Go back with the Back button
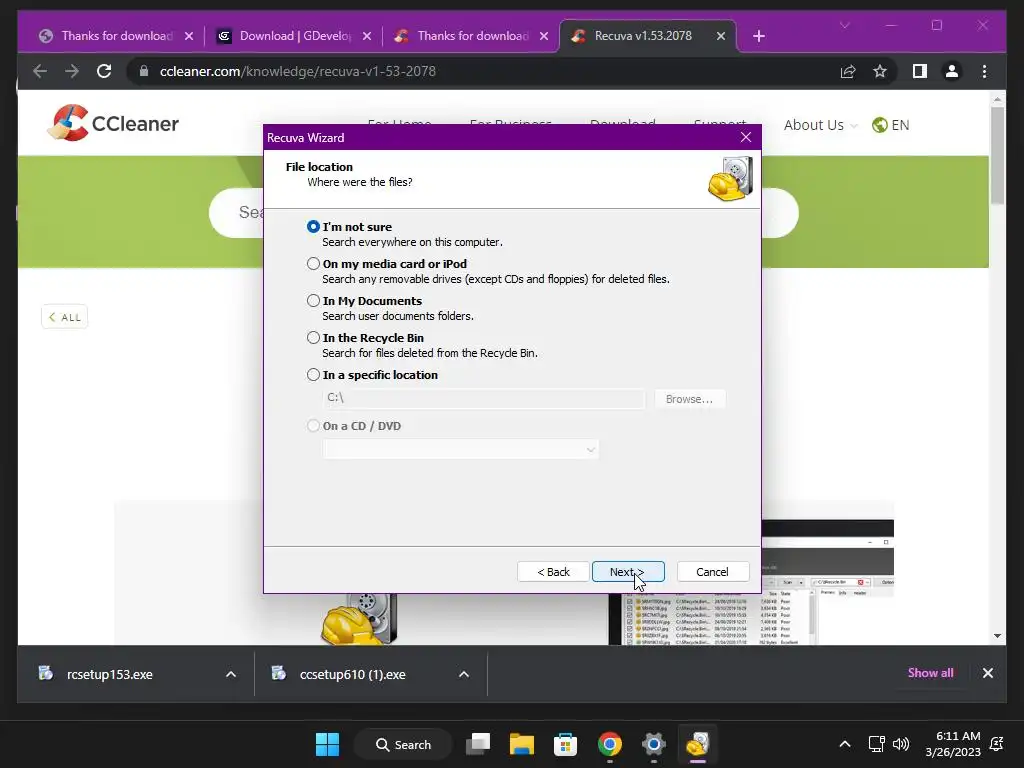The image size is (1024, 768). coord(553,571)
